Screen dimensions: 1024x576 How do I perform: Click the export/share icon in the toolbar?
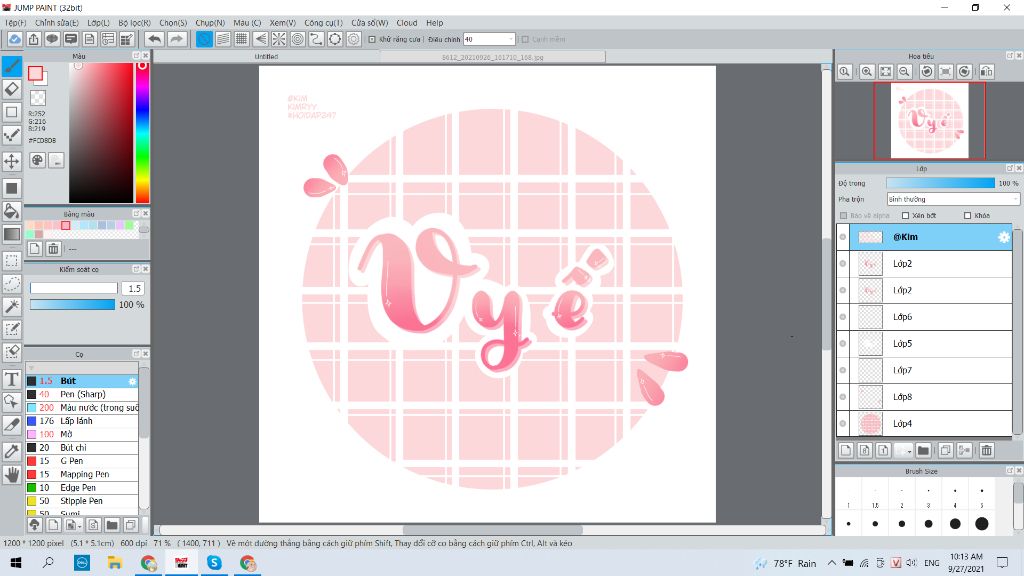pos(33,39)
